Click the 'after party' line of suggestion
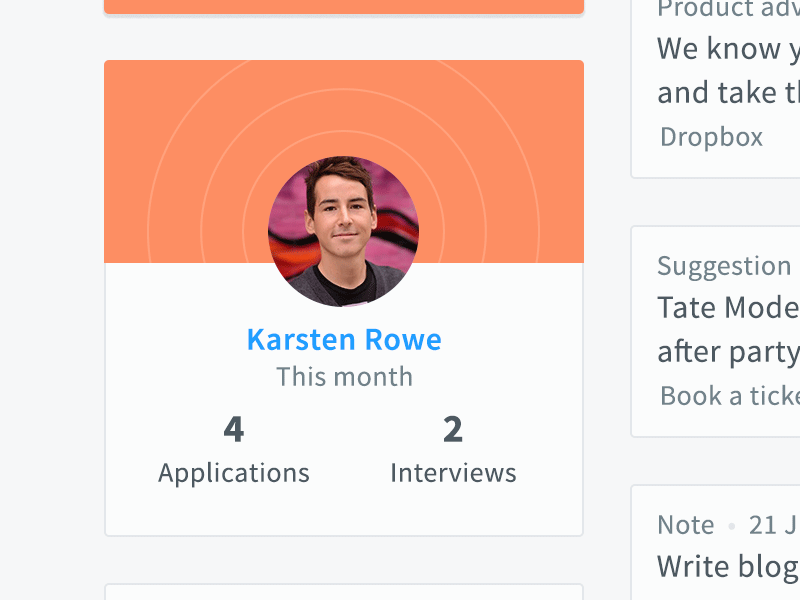800x600 pixels. [x=729, y=352]
